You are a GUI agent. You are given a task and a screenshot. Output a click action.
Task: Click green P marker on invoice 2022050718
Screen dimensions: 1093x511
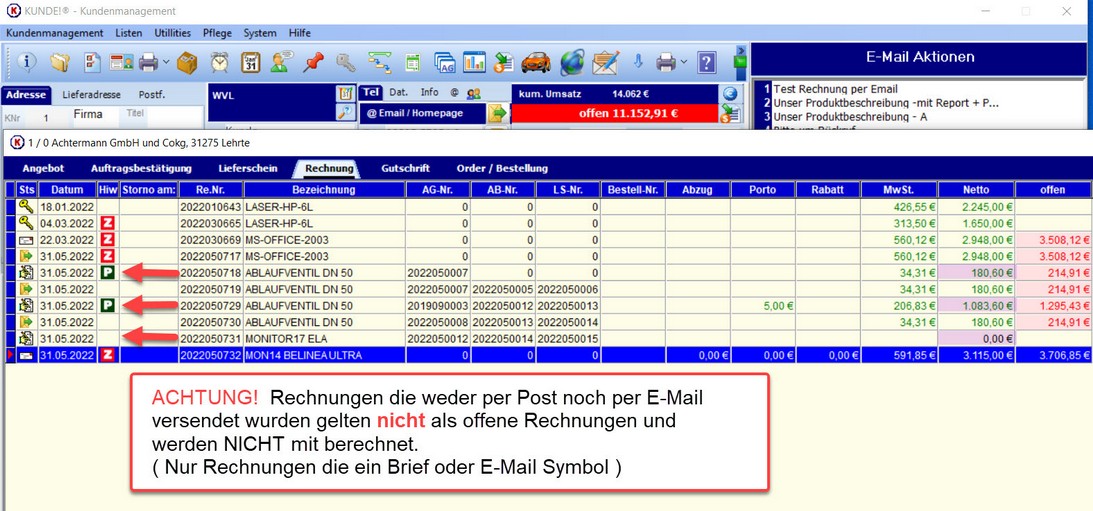tap(107, 272)
